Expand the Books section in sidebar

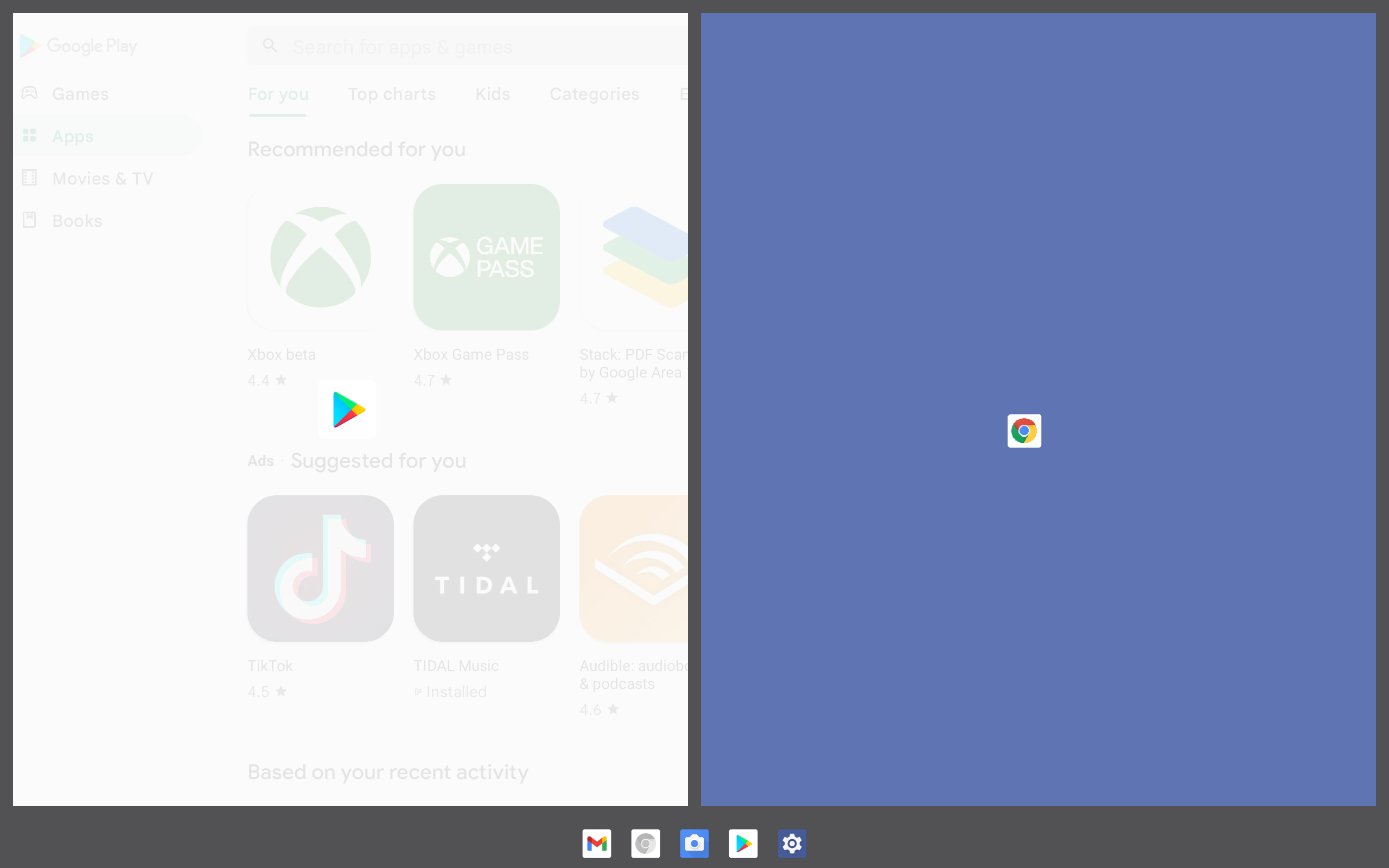coord(77,220)
